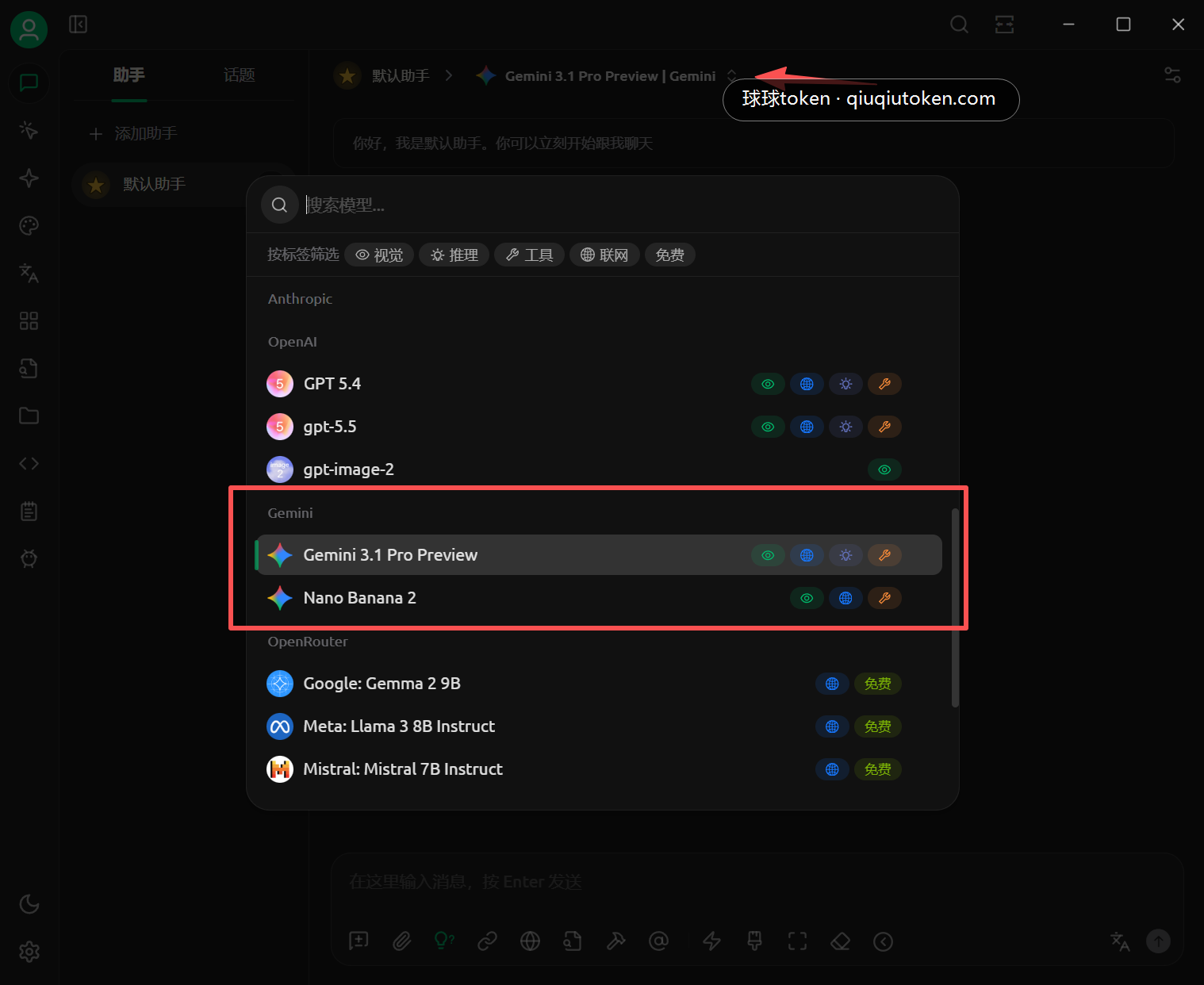The image size is (1204, 985).
Task: Click the @ mention model icon
Action: 658,941
